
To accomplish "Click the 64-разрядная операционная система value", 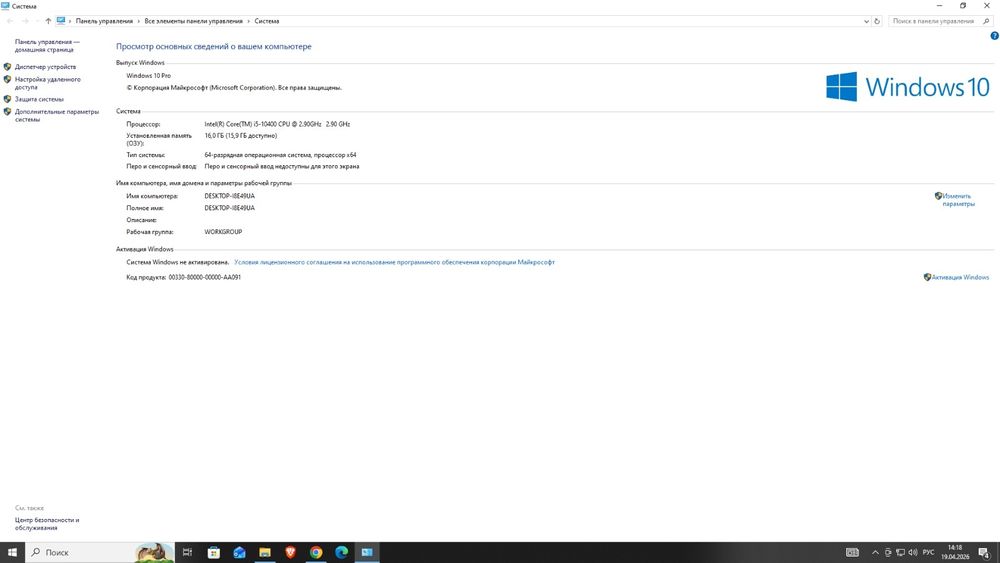I will (281, 155).
